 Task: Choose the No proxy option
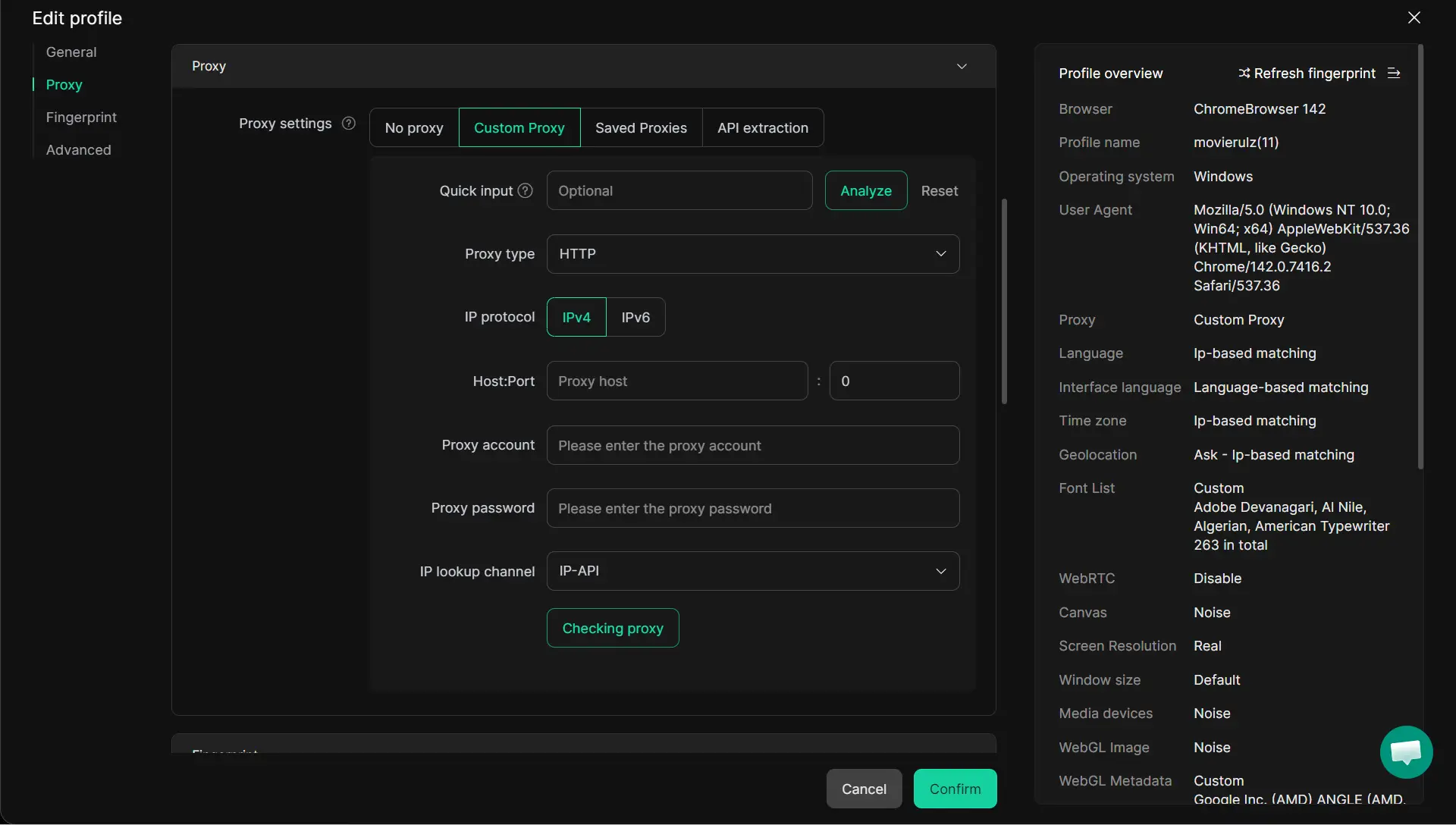click(414, 127)
